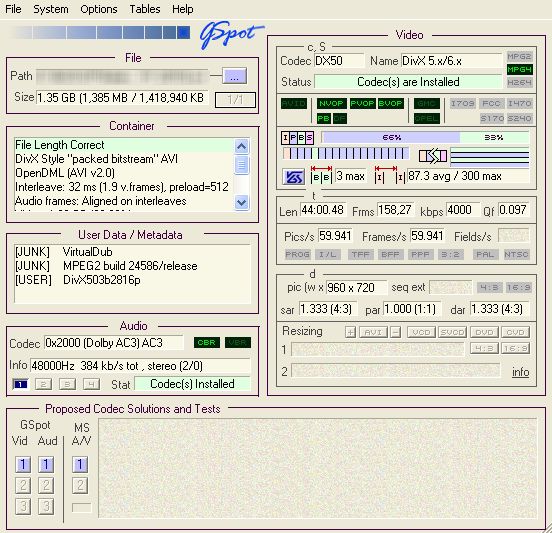Click the audio Codec field 0x2000 Dolby AC3

tap(113, 343)
